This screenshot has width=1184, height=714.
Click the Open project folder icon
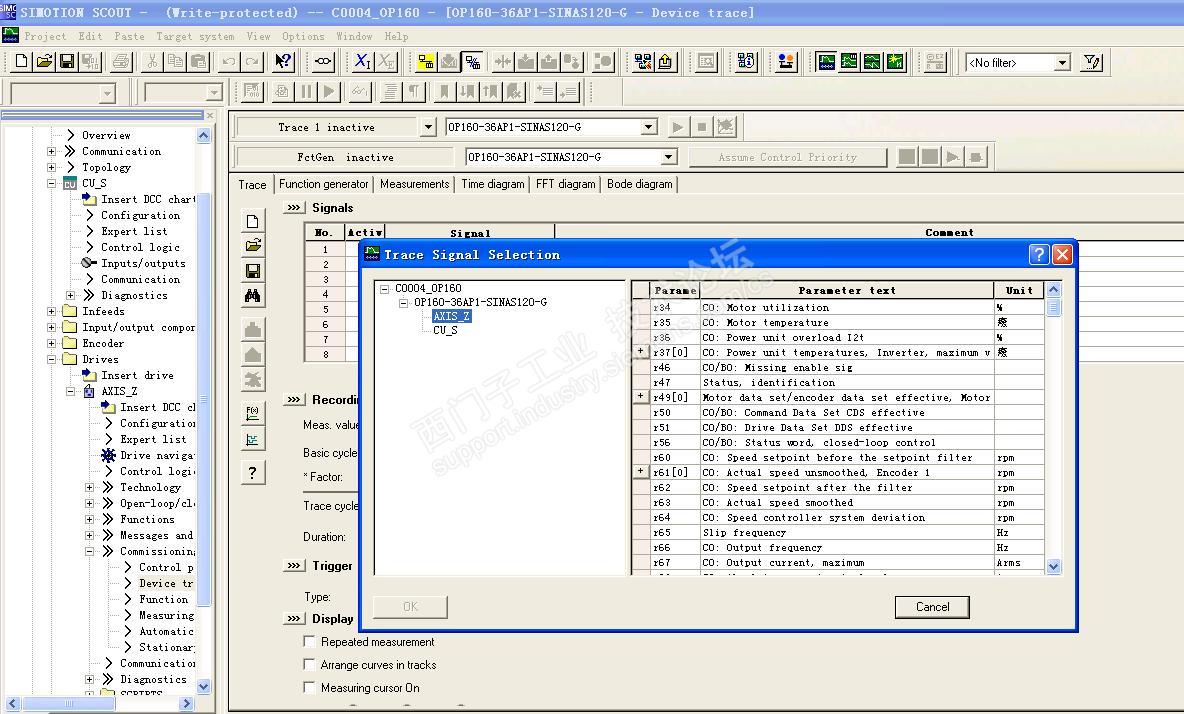pyautogui.click(x=45, y=61)
